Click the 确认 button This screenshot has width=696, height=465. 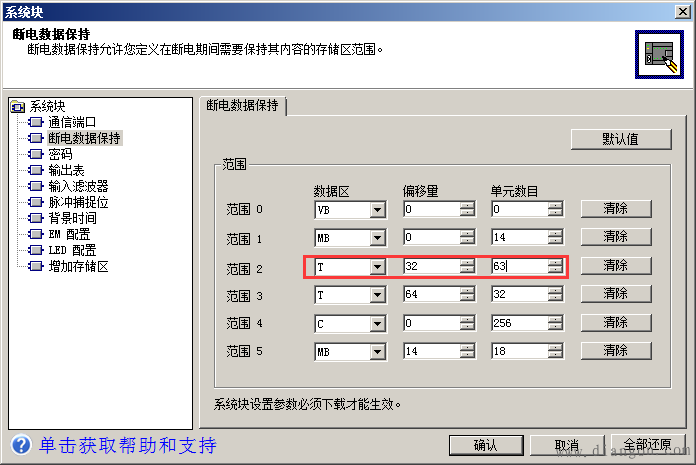[486, 445]
